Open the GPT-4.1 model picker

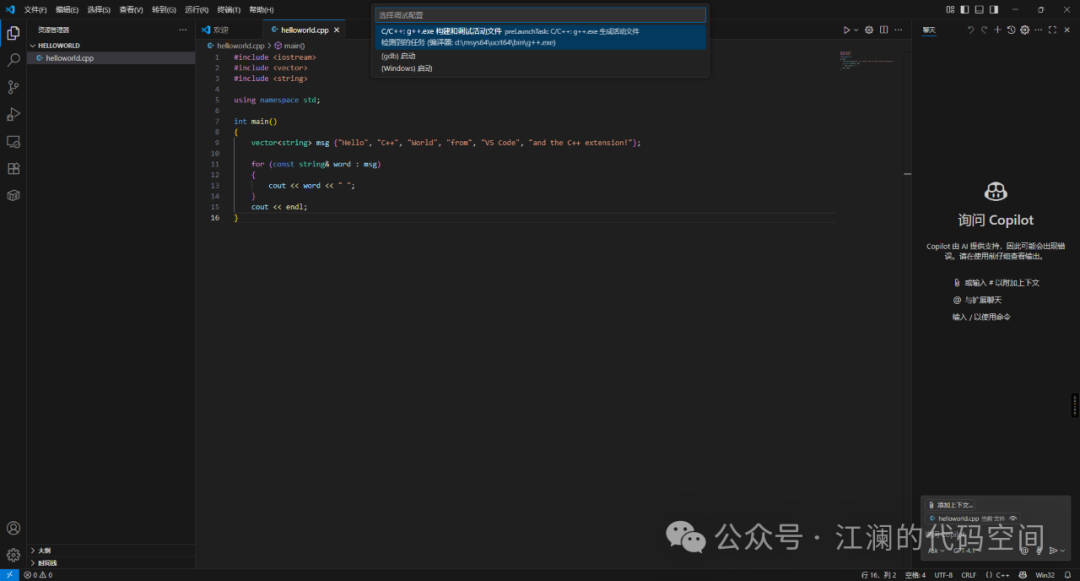966,551
